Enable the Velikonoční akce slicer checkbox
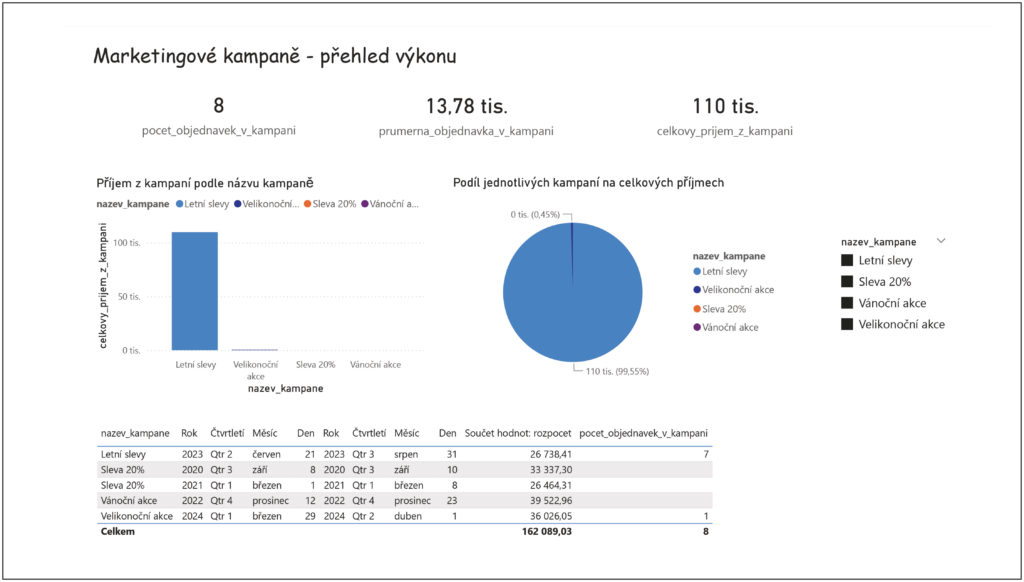This screenshot has width=1024, height=582. [x=847, y=324]
